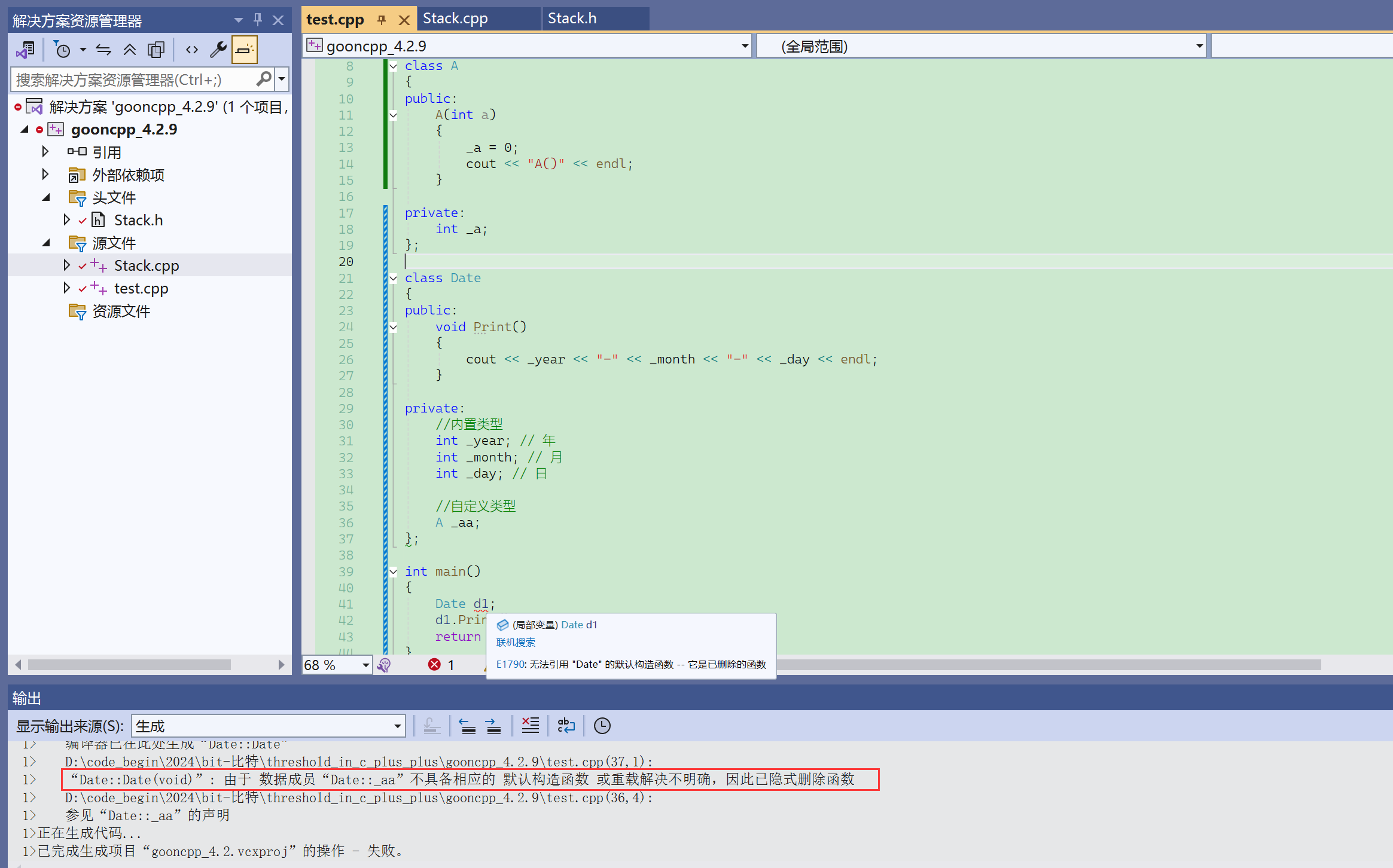Collapse the class A code block
Viewport: 1393px width, 868px height.
[393, 66]
